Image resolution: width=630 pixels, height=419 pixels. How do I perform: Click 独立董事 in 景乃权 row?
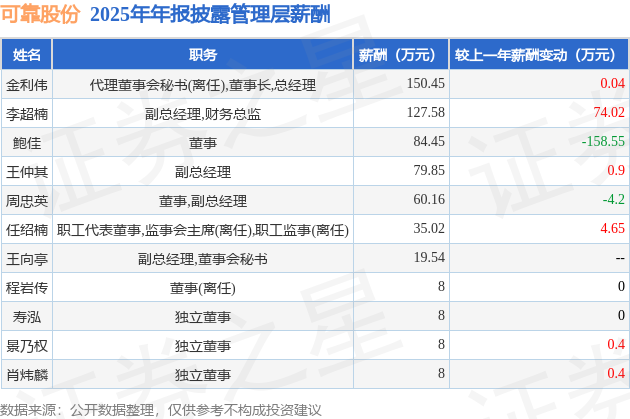click(x=203, y=346)
